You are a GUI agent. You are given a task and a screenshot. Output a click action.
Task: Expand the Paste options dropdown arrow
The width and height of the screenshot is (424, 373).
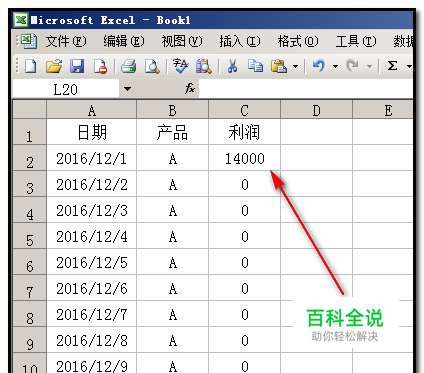point(295,66)
